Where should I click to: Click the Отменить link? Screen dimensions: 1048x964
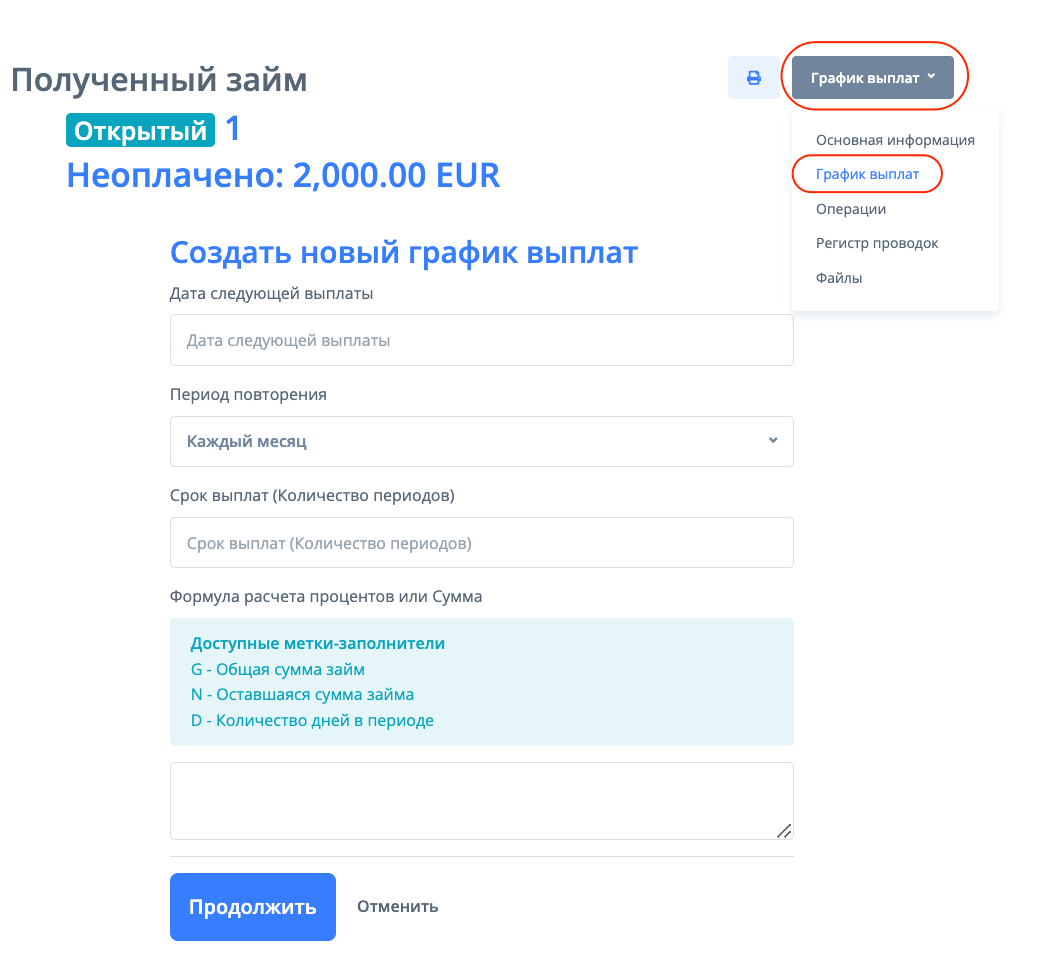click(397, 907)
